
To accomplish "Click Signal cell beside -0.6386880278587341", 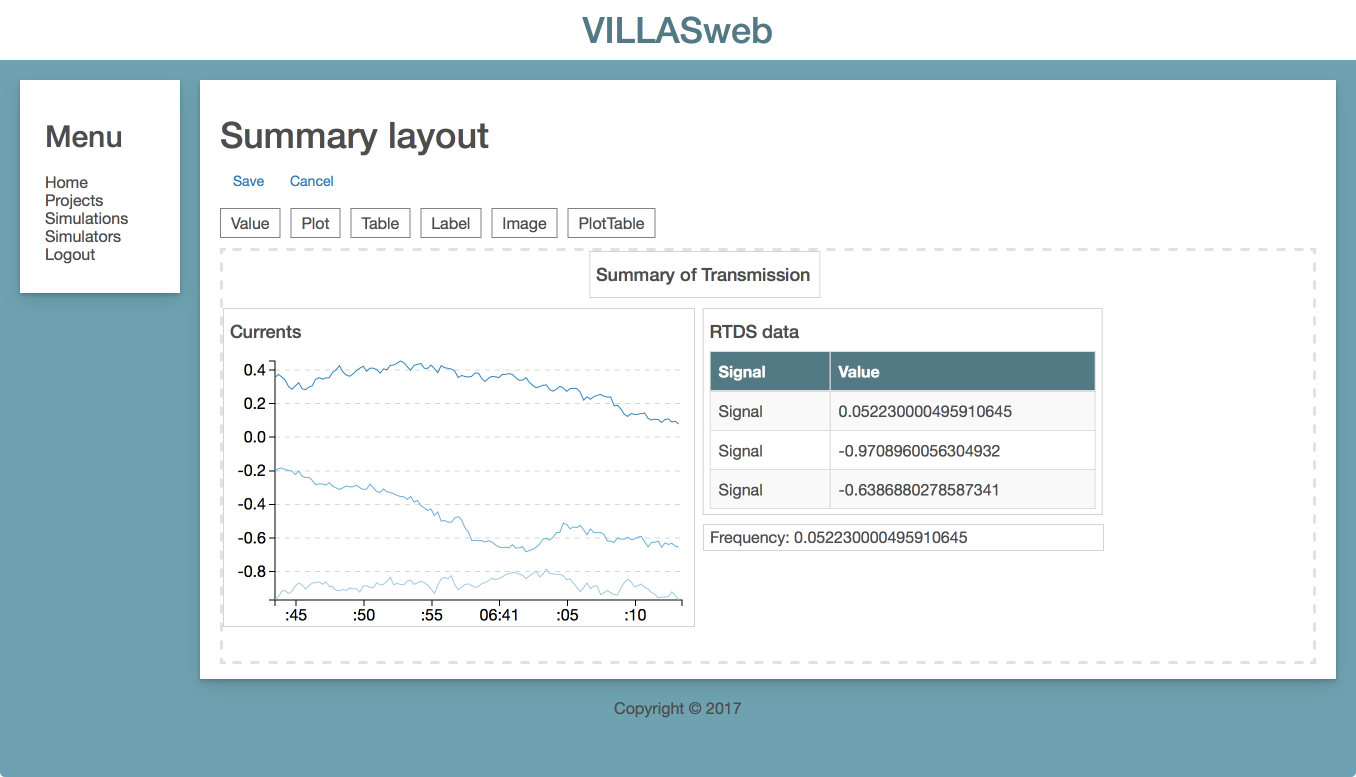I will (770, 490).
